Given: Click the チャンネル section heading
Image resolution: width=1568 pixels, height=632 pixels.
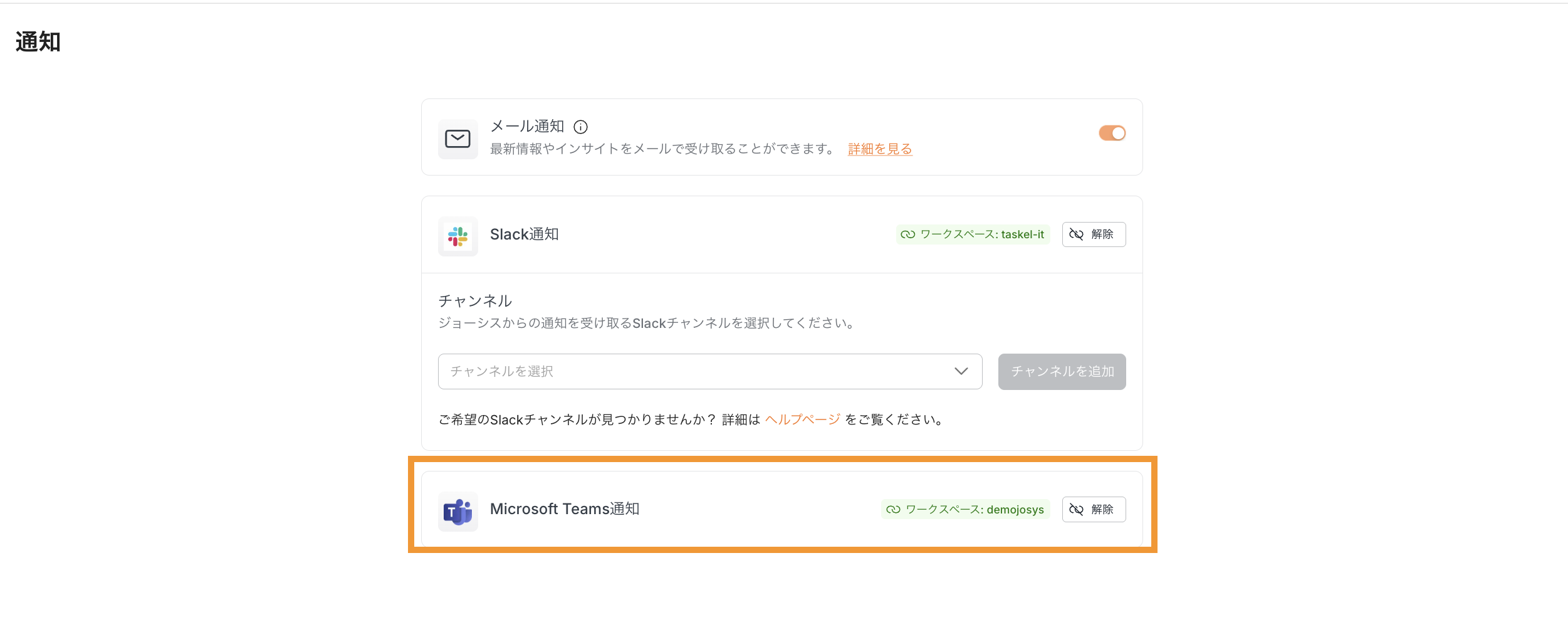Looking at the screenshot, I should (475, 301).
